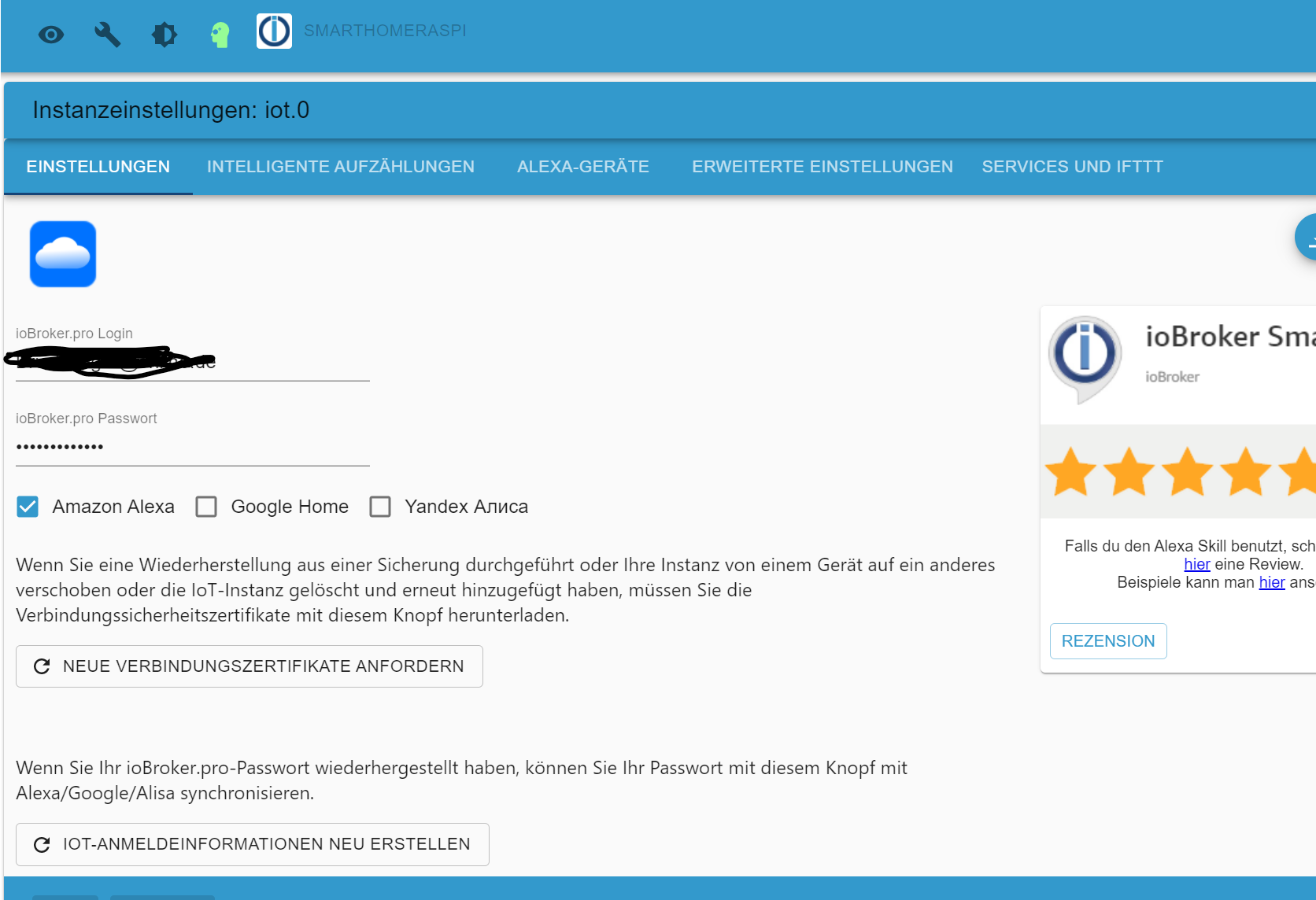The height and width of the screenshot is (900, 1316).
Task: Switch to the EINSTELLUNGEN tab
Action: click(x=98, y=167)
